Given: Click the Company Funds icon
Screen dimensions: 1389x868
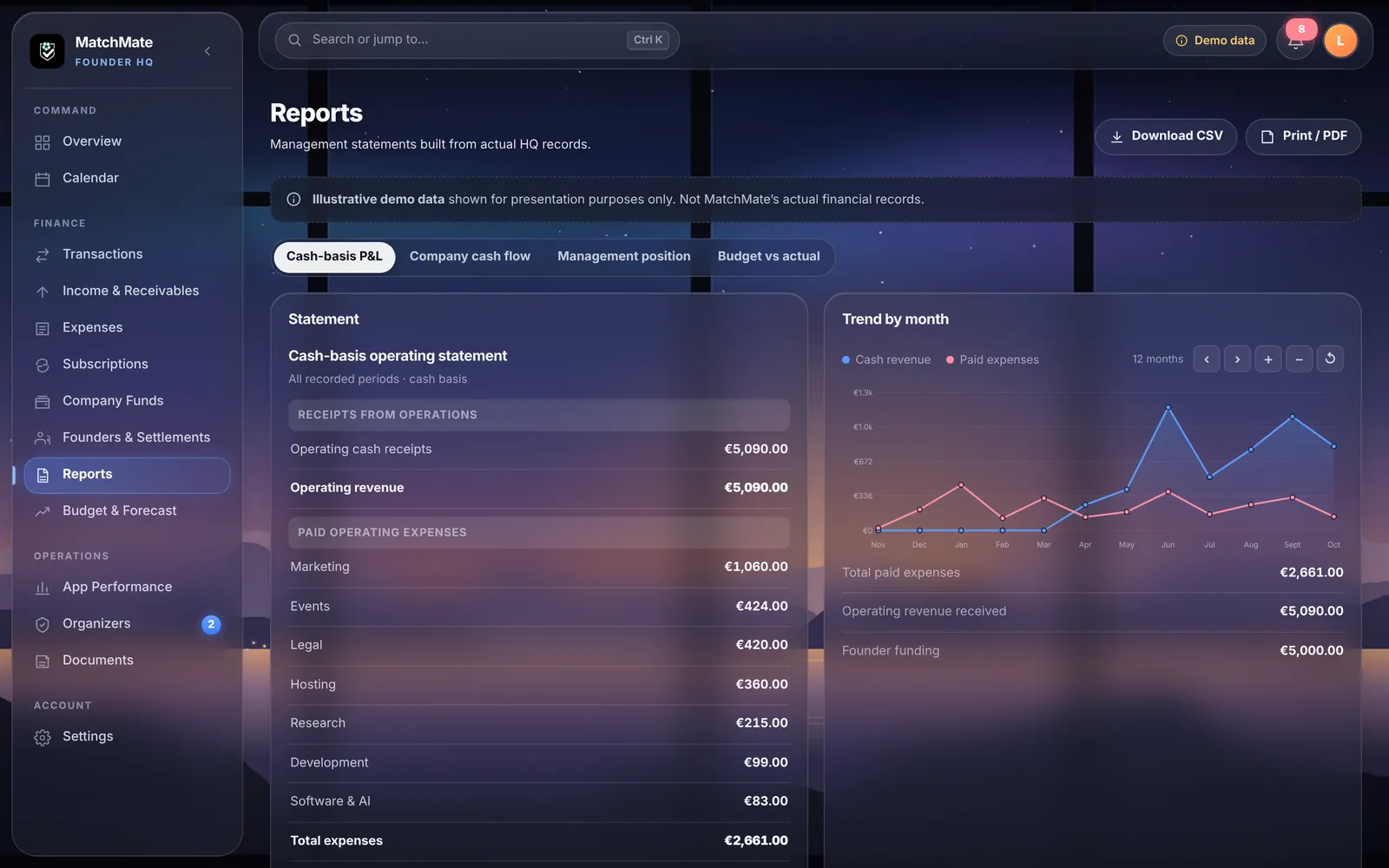Looking at the screenshot, I should click(x=43, y=401).
